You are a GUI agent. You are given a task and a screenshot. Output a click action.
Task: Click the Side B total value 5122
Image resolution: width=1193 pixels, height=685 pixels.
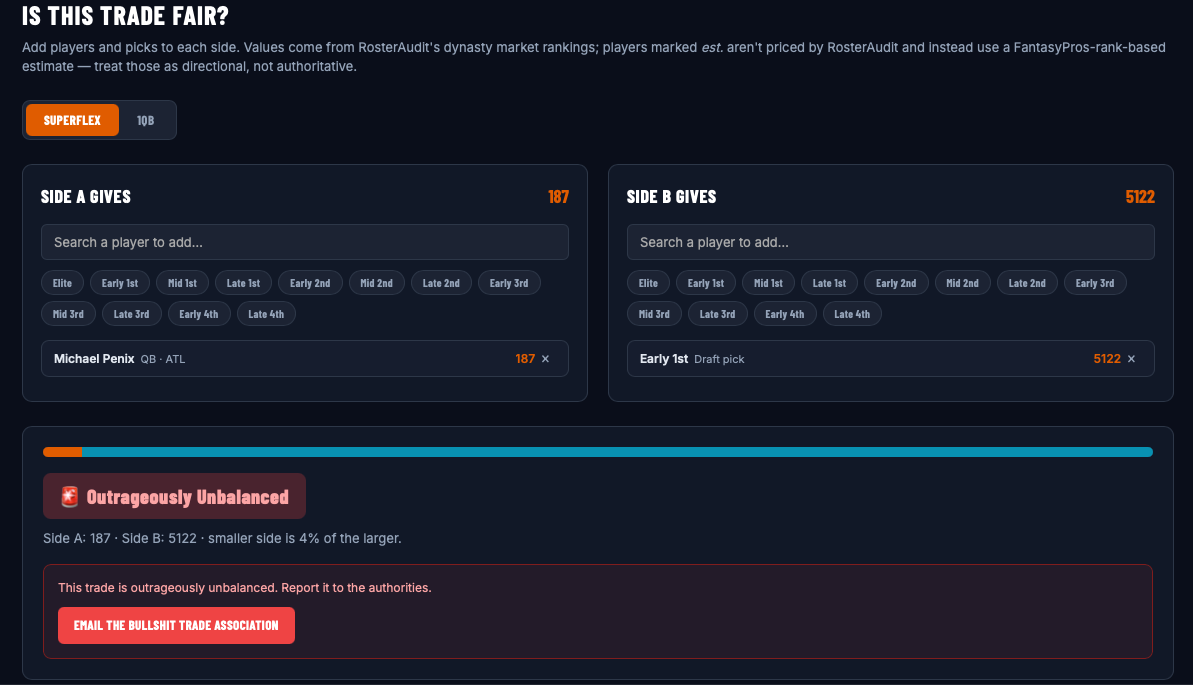click(x=1140, y=196)
